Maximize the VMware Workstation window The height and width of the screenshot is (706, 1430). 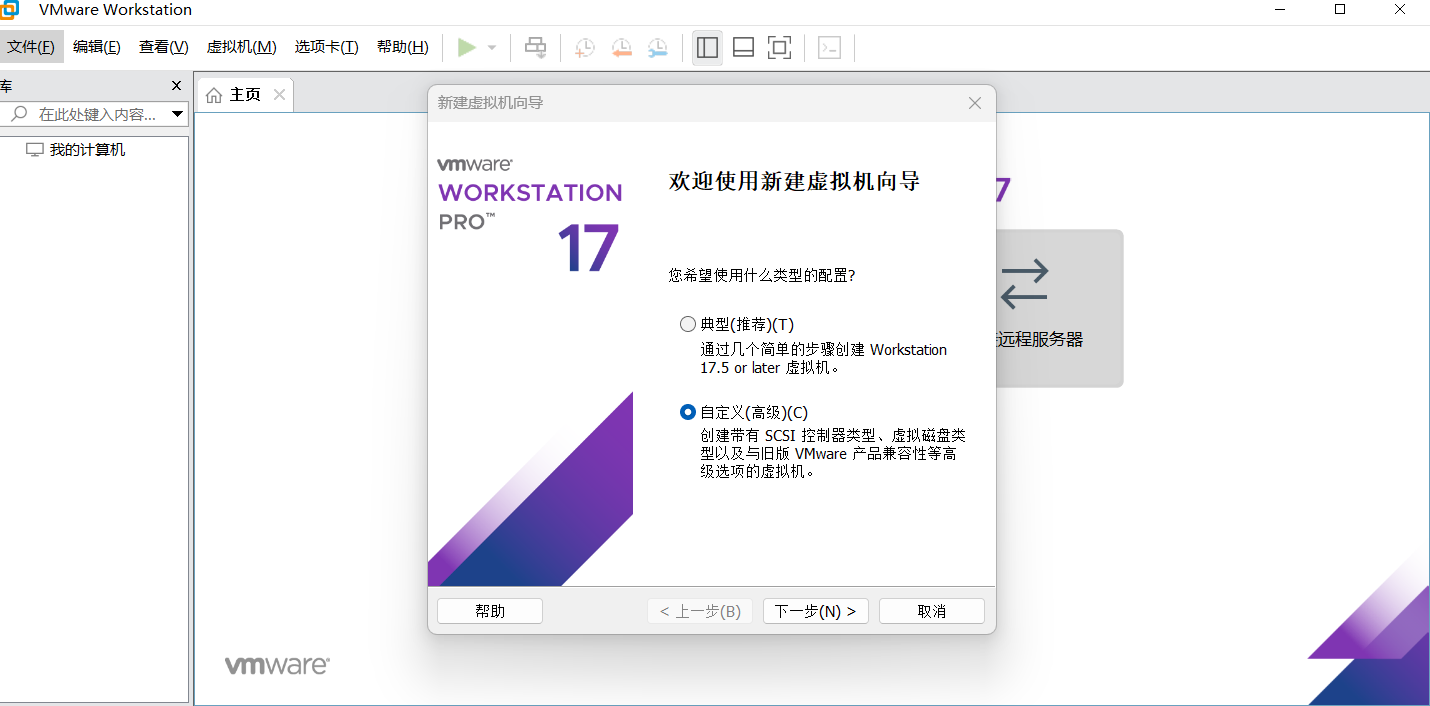pyautogui.click(x=1340, y=10)
